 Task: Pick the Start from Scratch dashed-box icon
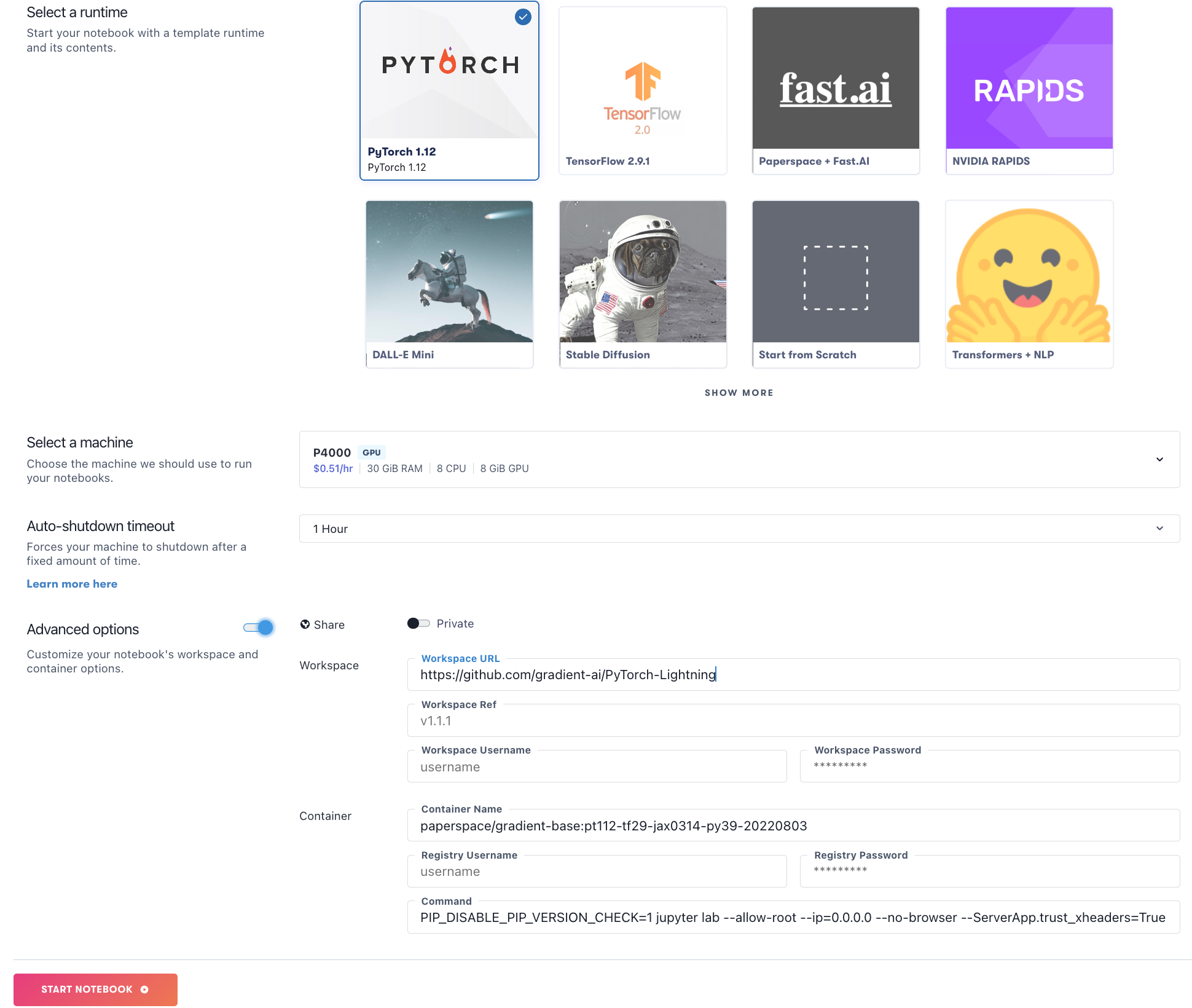point(836,278)
